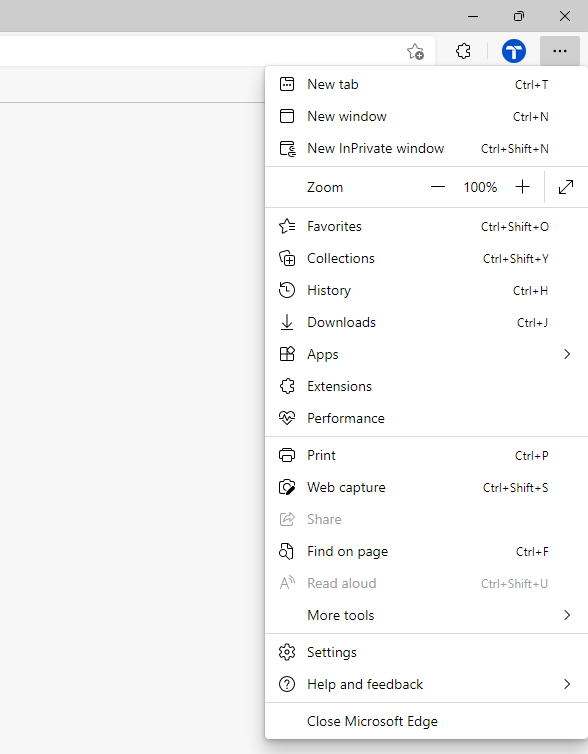The width and height of the screenshot is (588, 754).
Task: Click the Ctrl+Shift+S shortcut text
Action: click(x=515, y=488)
